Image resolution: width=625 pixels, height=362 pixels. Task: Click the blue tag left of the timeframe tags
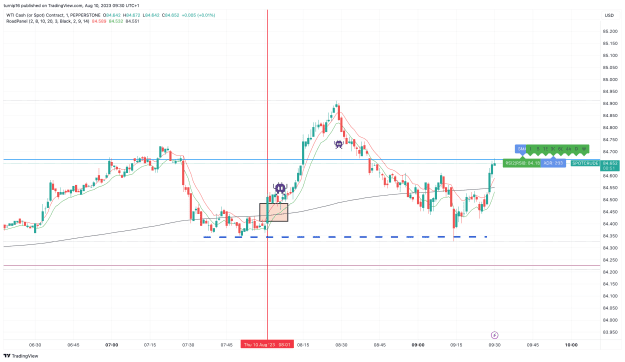click(x=521, y=149)
